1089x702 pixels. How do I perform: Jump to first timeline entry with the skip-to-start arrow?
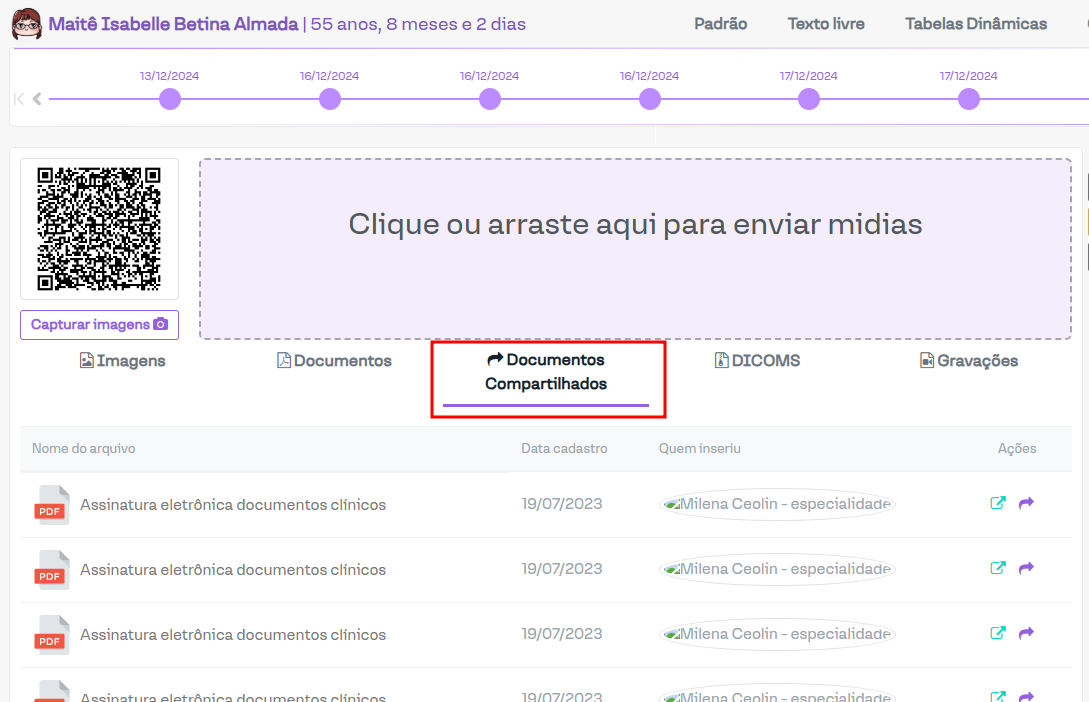(19, 99)
